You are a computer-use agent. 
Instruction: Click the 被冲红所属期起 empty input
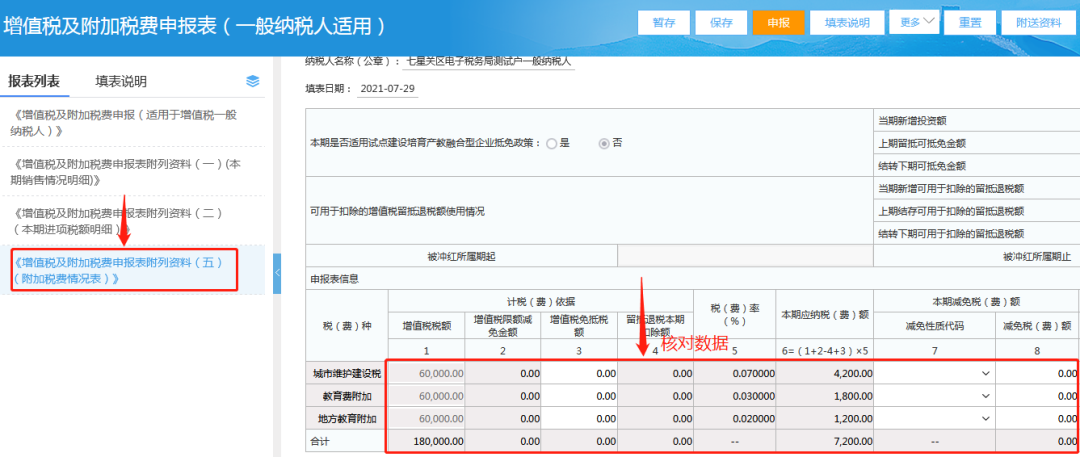pos(745,256)
